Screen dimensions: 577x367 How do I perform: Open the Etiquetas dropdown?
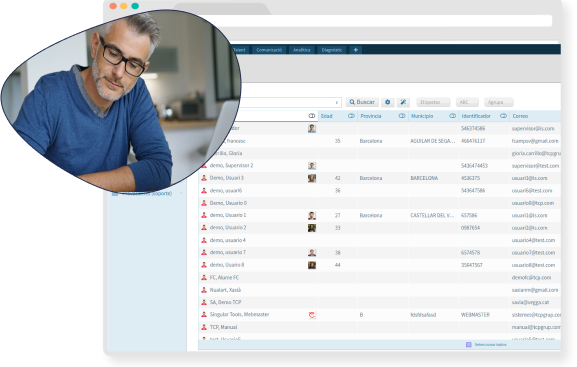433,102
